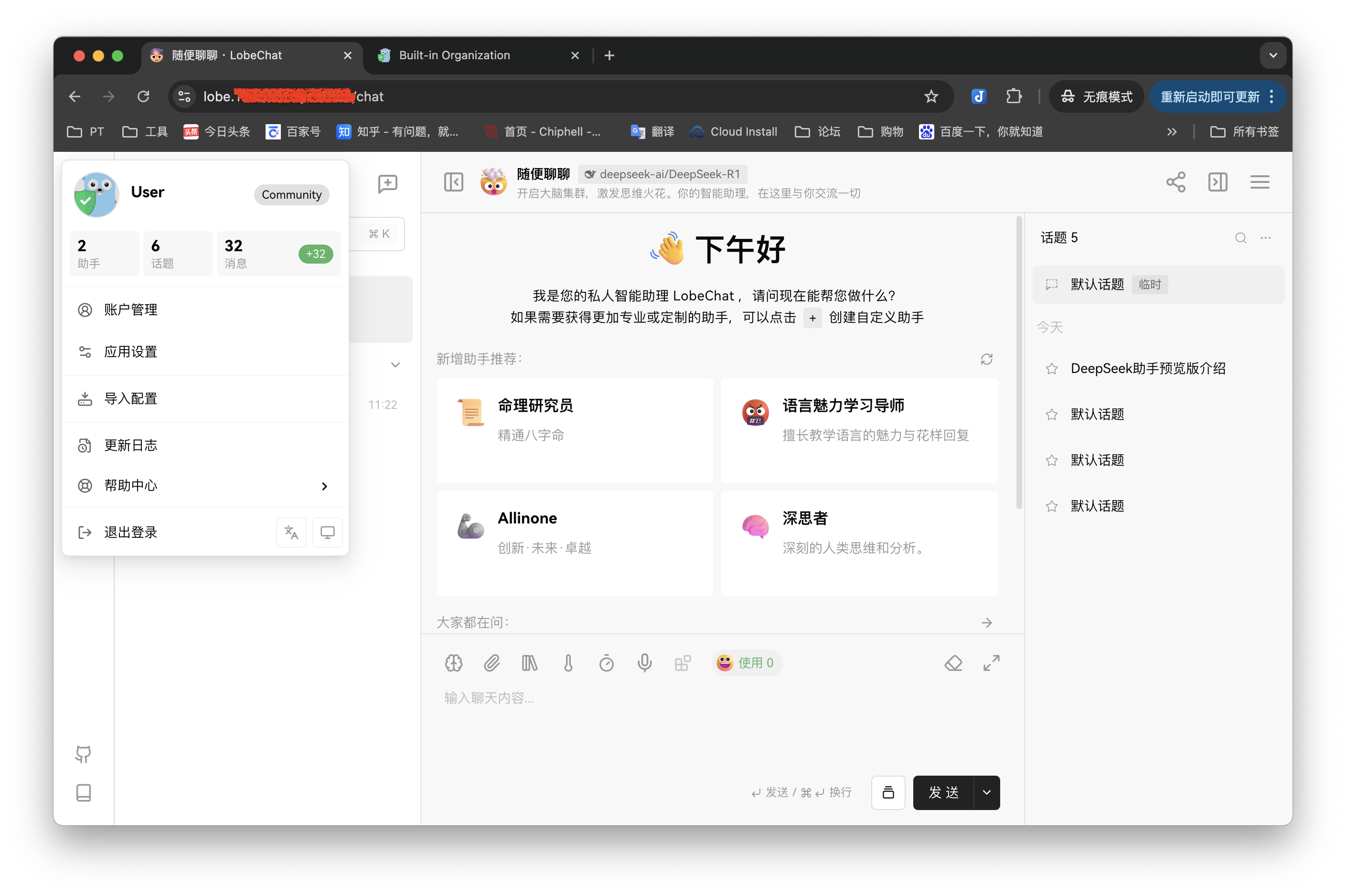Open a new browser tab with plus

tap(609, 55)
